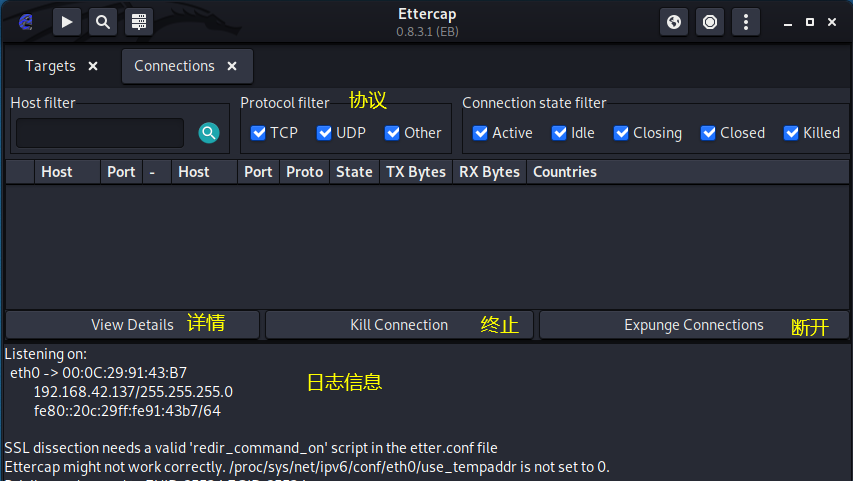This screenshot has width=853, height=481.
Task: Maximize the Ettercap window
Action: click(810, 22)
